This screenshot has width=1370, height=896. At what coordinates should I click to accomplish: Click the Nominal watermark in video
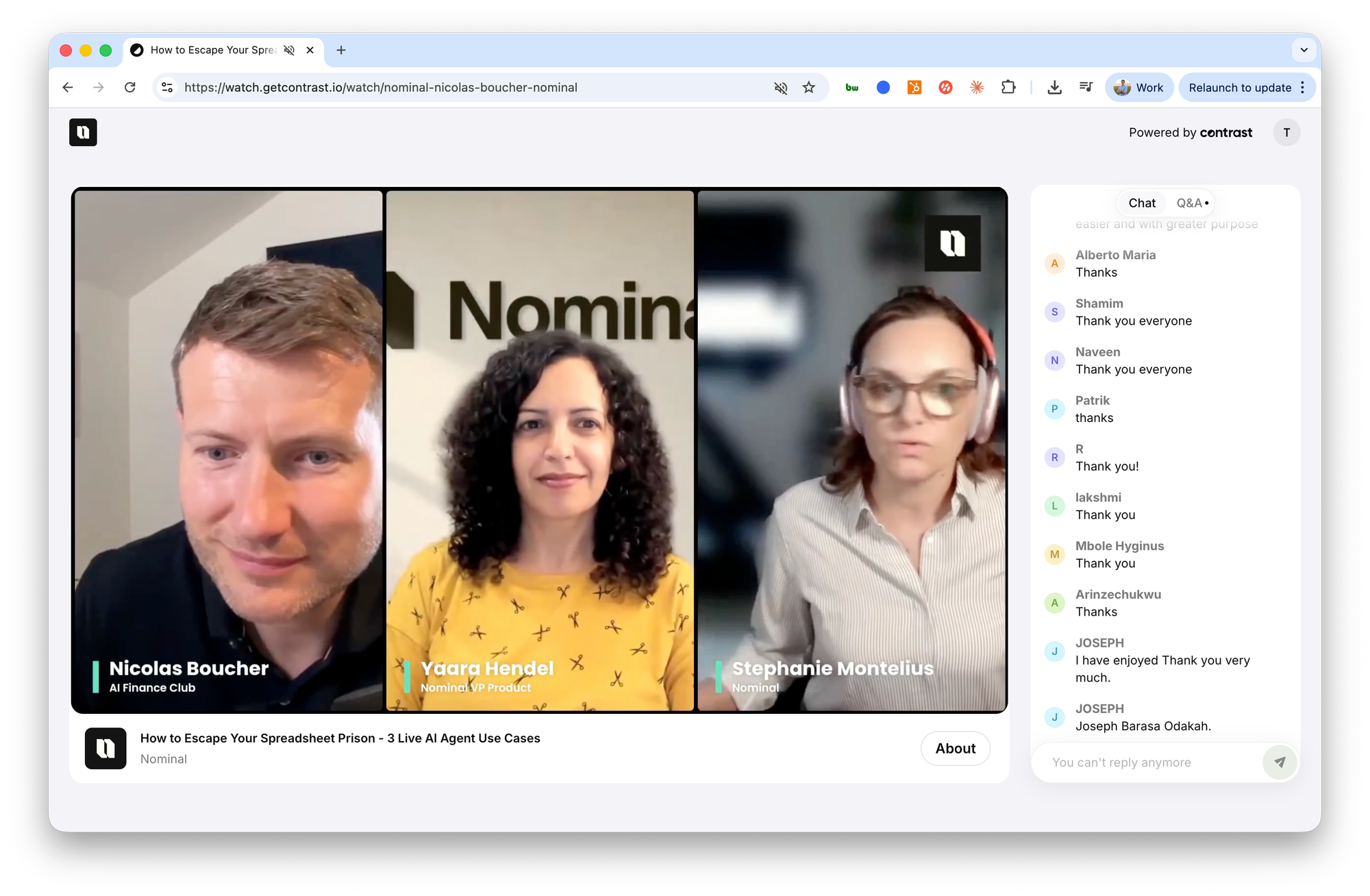(x=952, y=243)
